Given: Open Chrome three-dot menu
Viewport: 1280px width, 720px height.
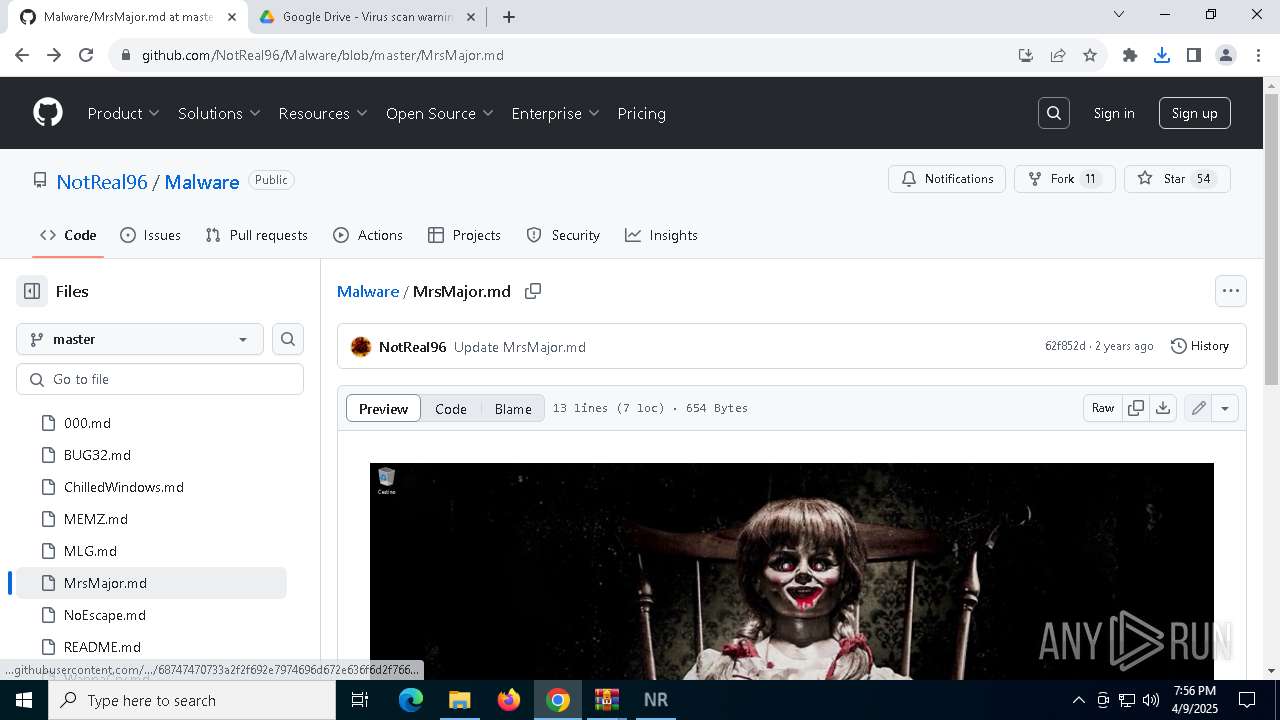Looking at the screenshot, I should [x=1258, y=55].
